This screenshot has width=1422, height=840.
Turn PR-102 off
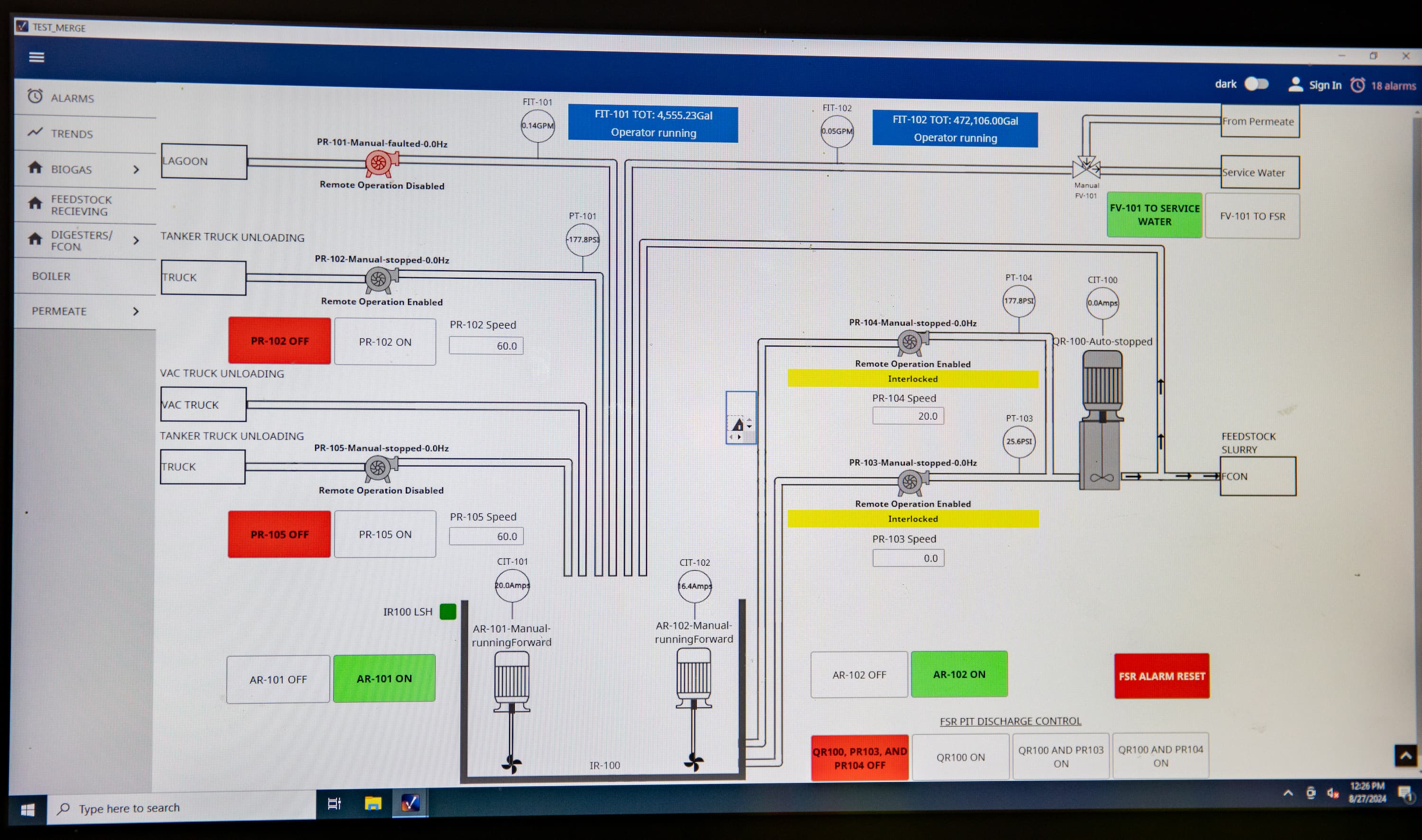[280, 341]
